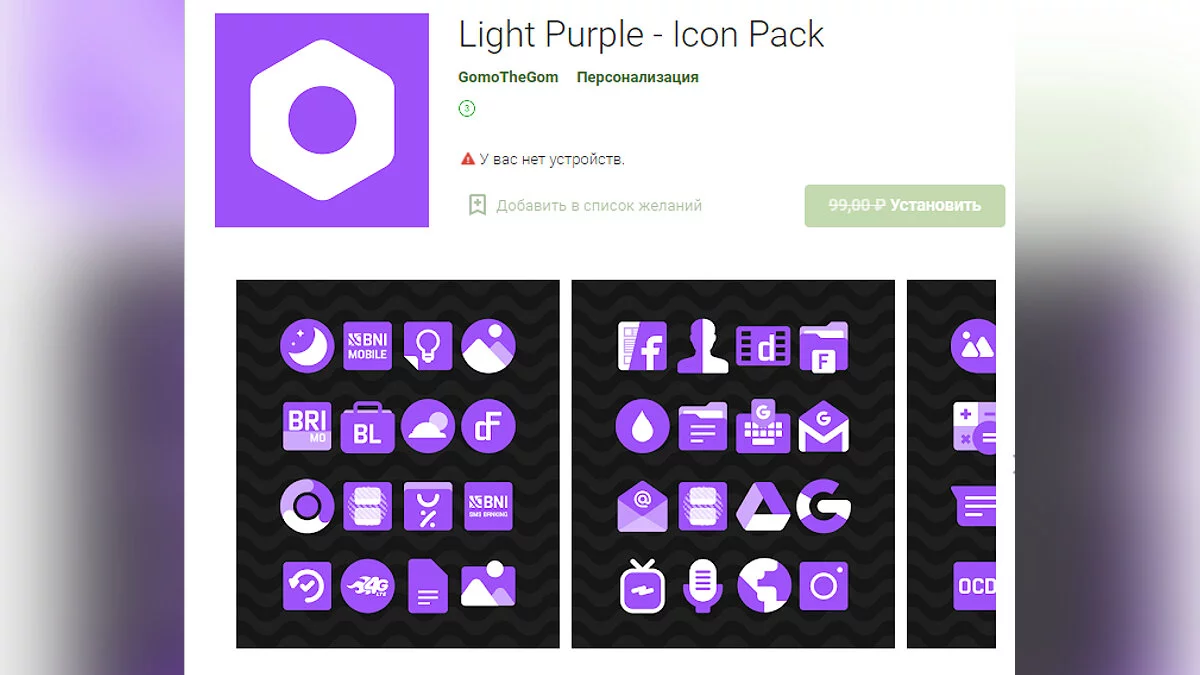This screenshot has width=1200, height=675.
Task: Click the BL briefcase icon
Action: [368, 426]
